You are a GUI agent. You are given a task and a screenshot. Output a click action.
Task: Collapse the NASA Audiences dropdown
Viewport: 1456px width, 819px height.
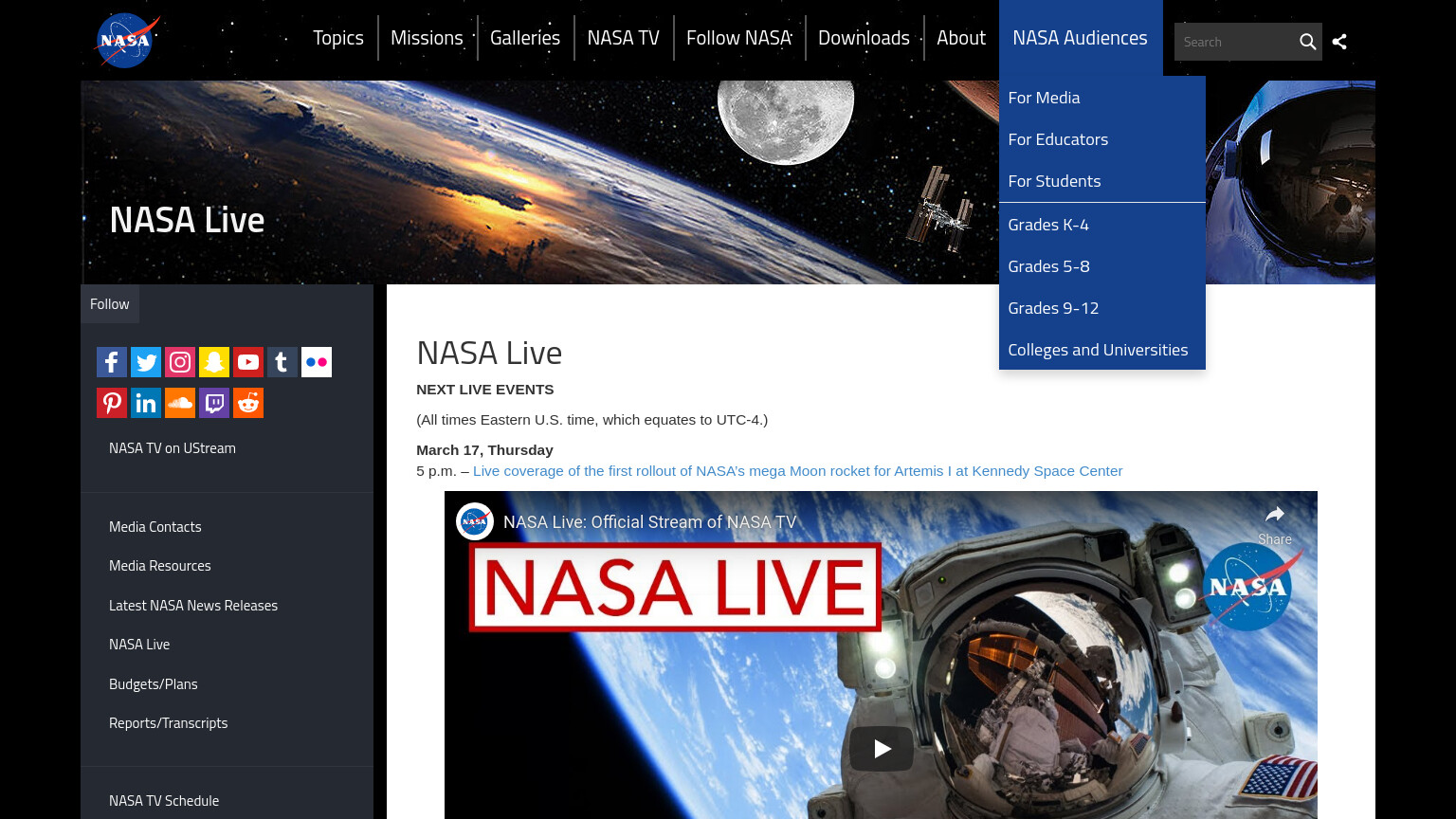click(x=1080, y=38)
